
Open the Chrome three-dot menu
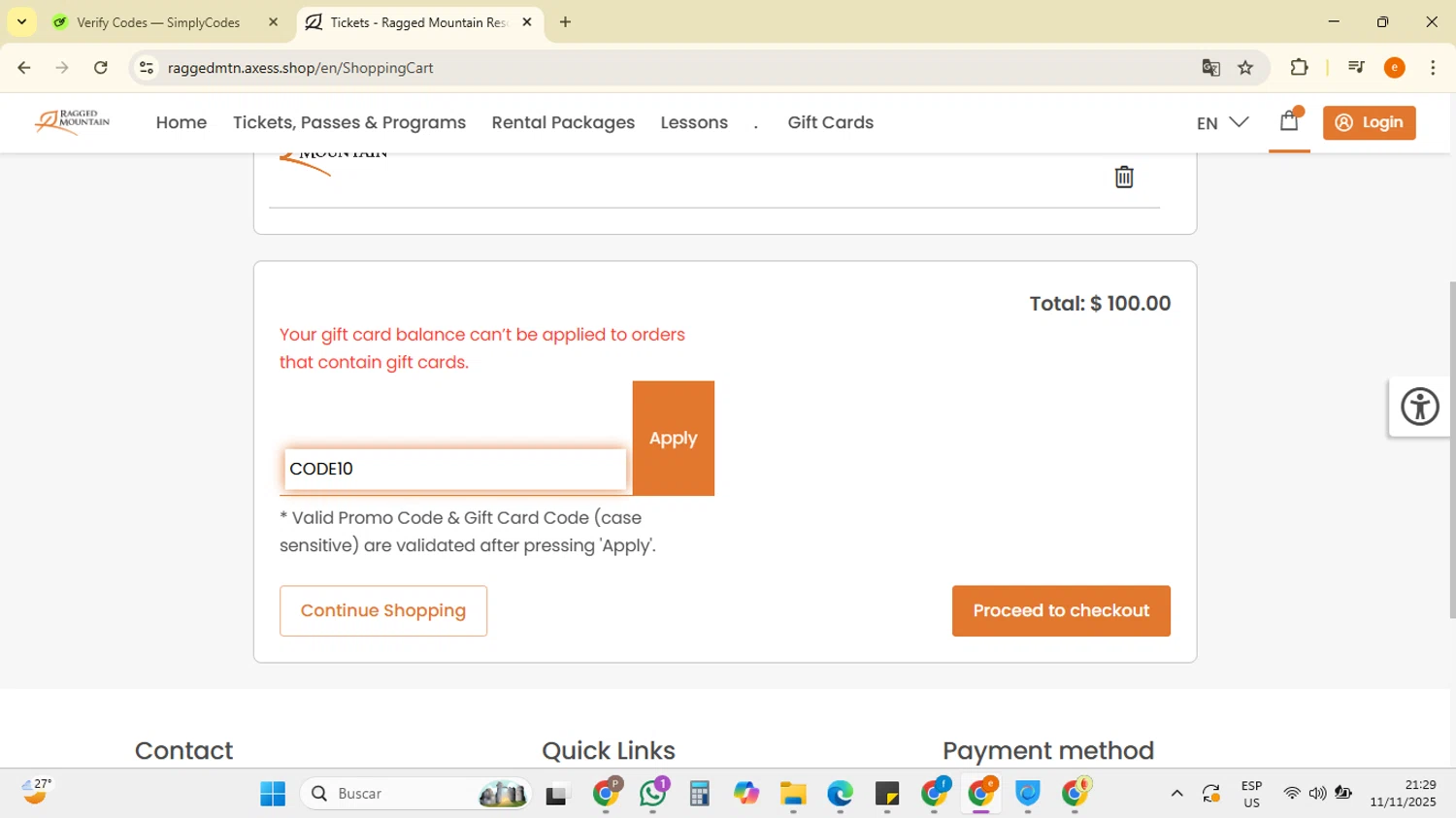[x=1434, y=68]
